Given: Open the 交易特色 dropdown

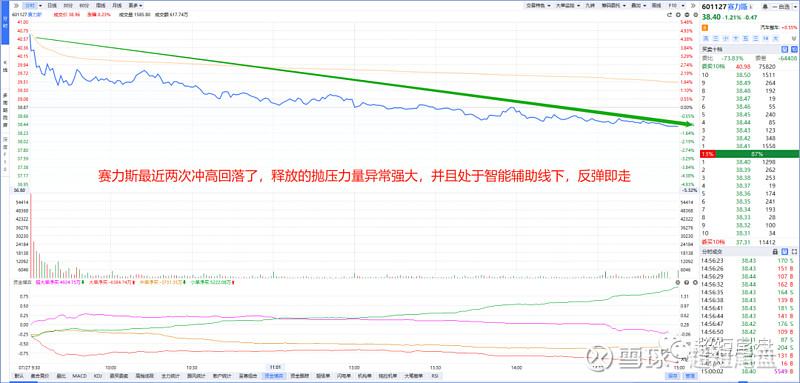Looking at the screenshot, I should pos(538,6).
